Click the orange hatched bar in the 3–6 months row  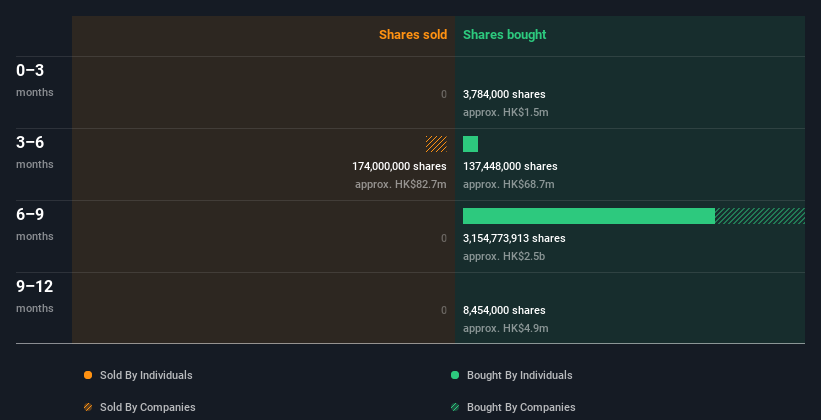click(436, 144)
